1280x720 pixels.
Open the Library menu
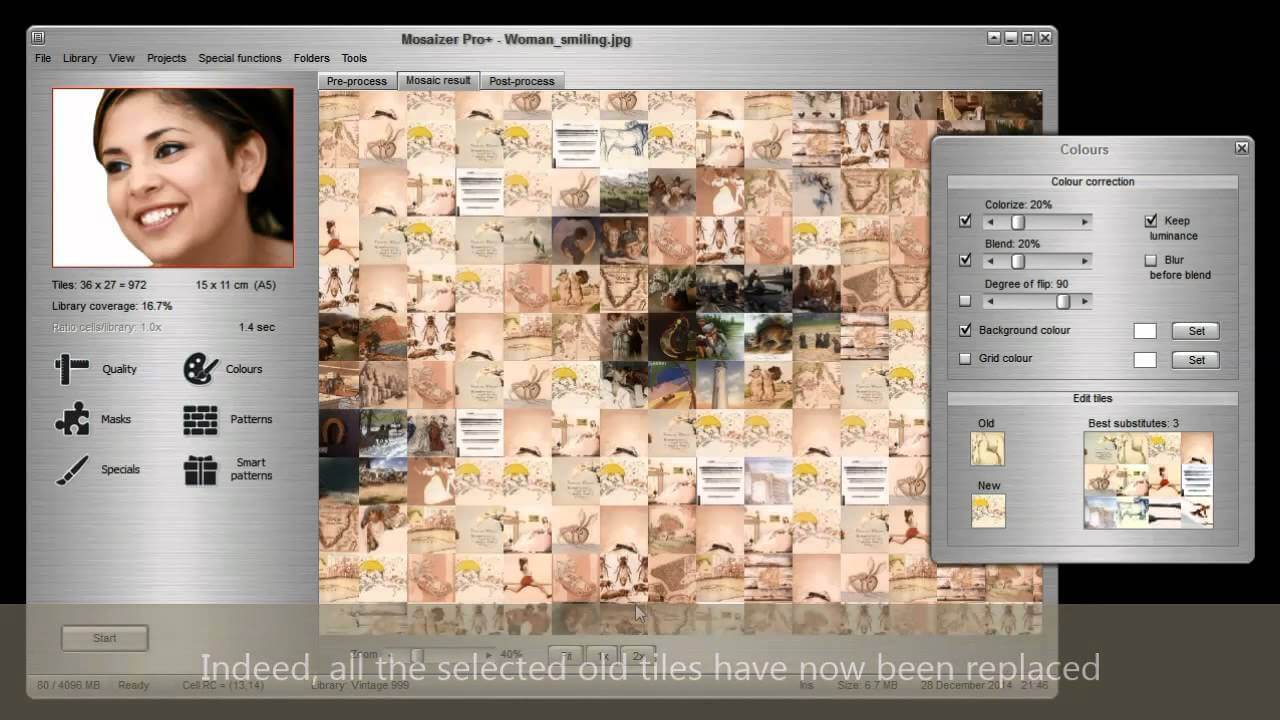pyautogui.click(x=80, y=58)
